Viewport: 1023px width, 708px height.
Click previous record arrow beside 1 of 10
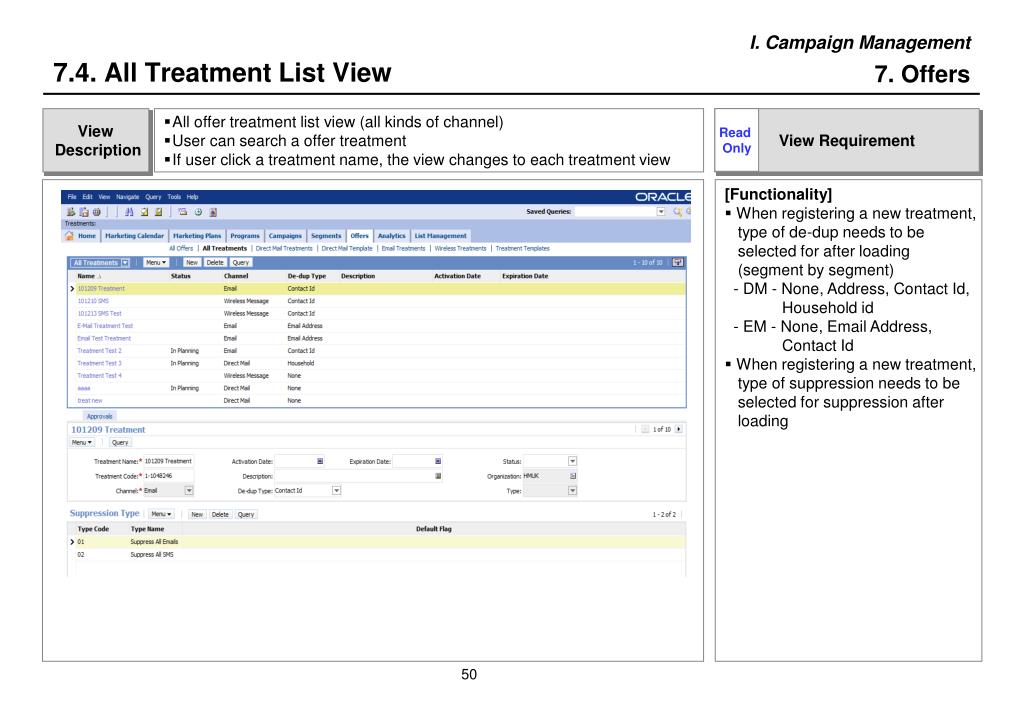(x=645, y=429)
